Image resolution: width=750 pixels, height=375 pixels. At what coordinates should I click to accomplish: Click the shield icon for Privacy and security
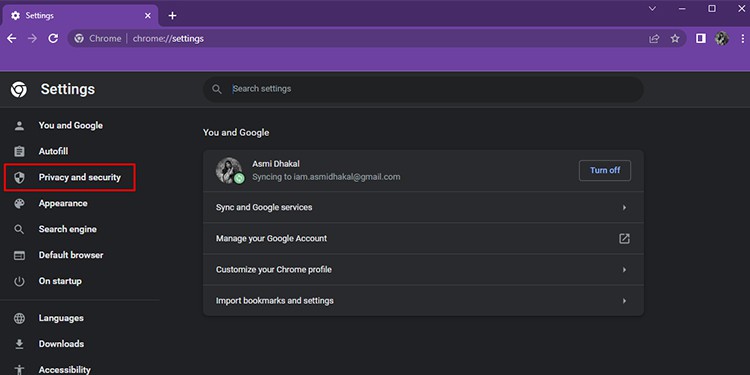[19, 178]
